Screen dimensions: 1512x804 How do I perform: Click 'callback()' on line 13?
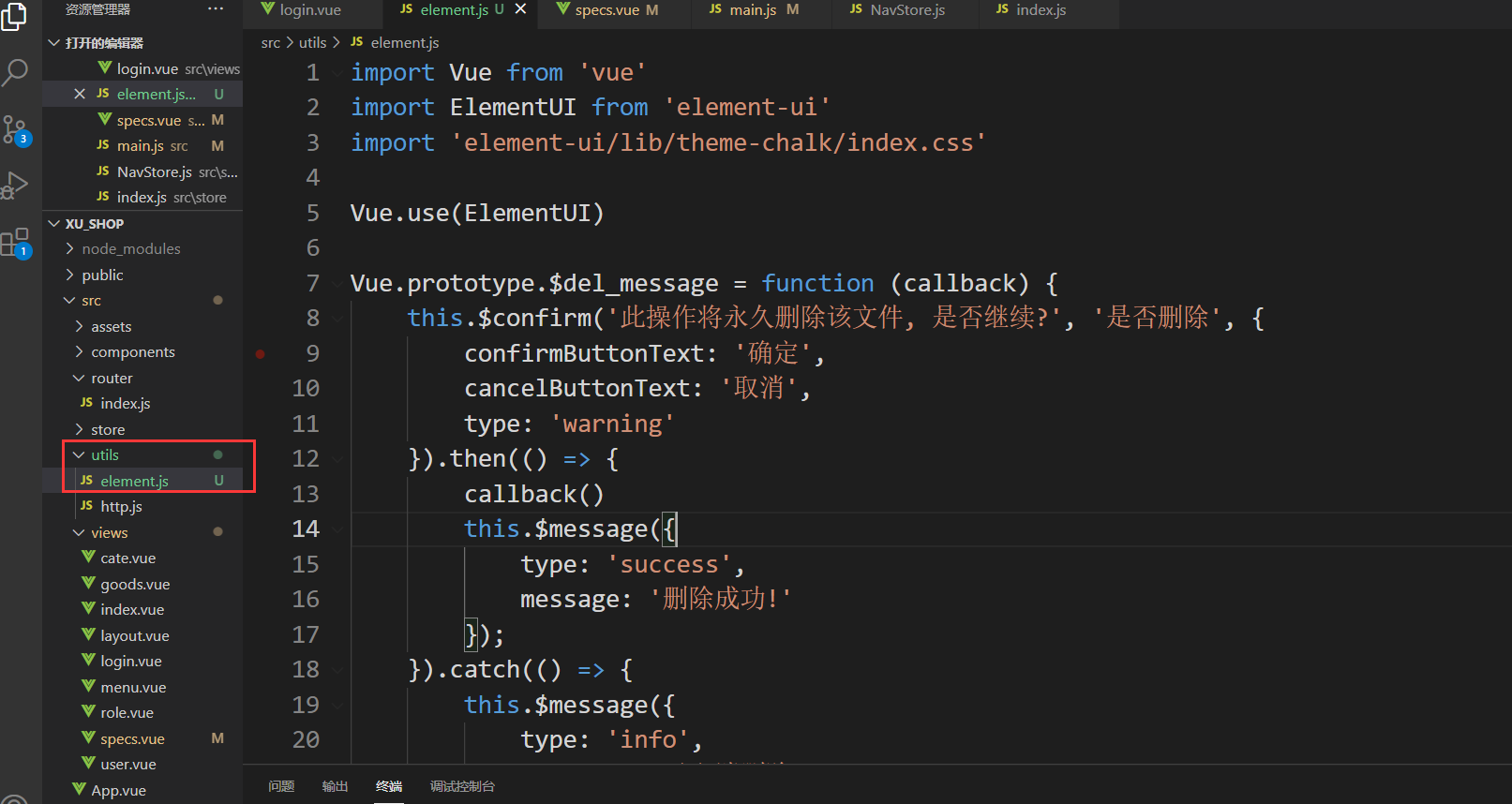click(534, 495)
